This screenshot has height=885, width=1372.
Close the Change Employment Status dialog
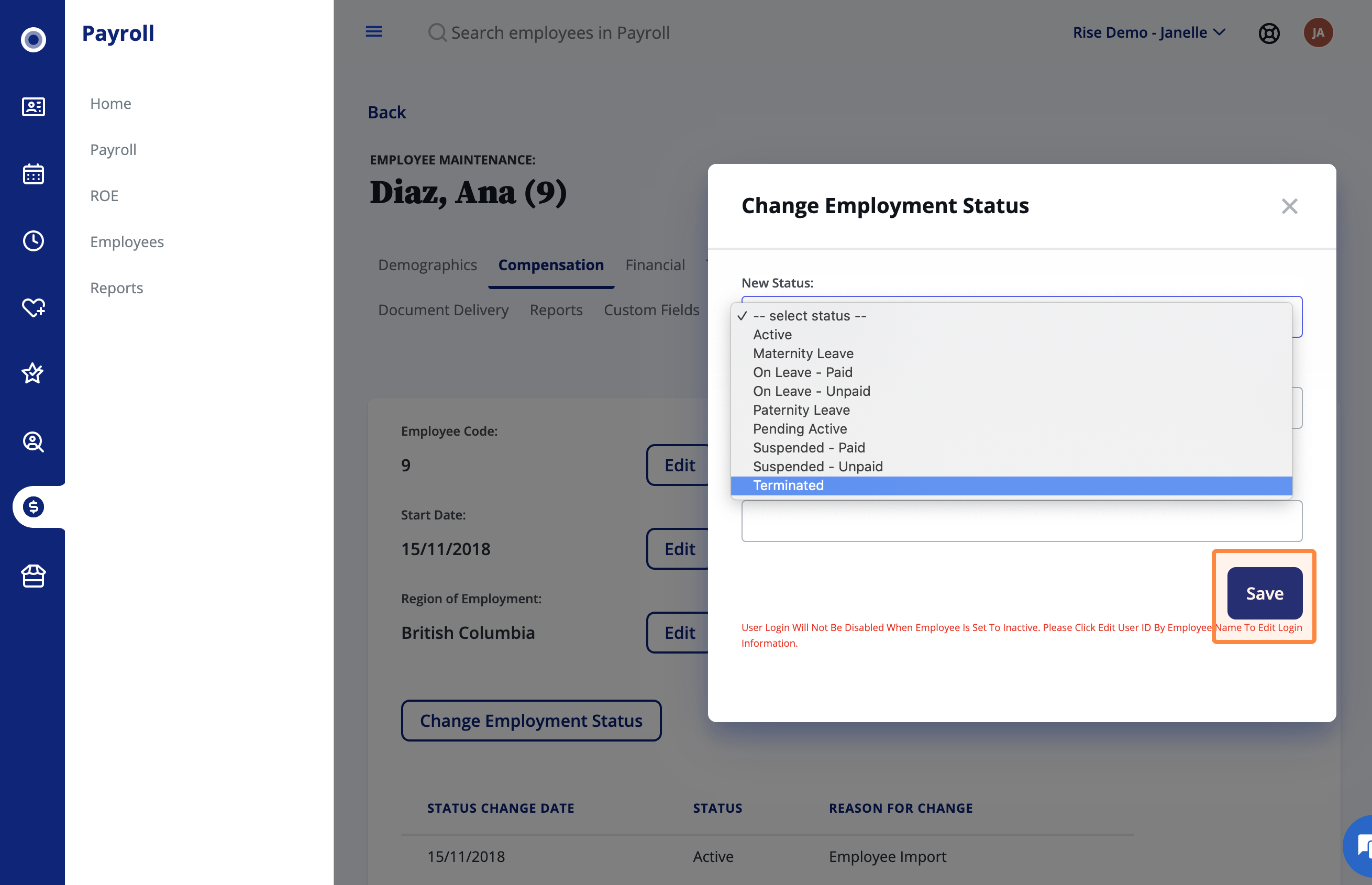[1289, 206]
